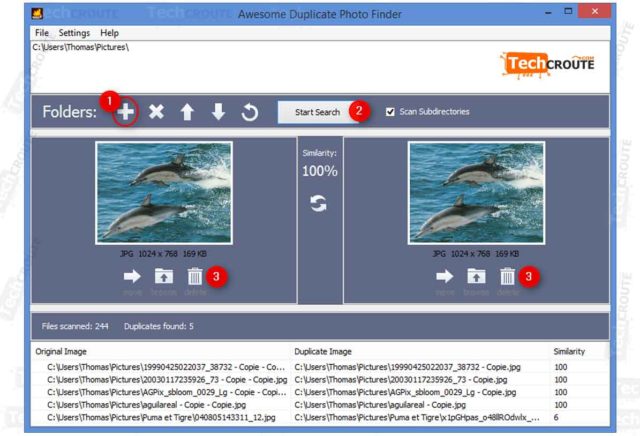Click delete trash icon under right image
This screenshot has width=640, height=436.
pos(507,276)
